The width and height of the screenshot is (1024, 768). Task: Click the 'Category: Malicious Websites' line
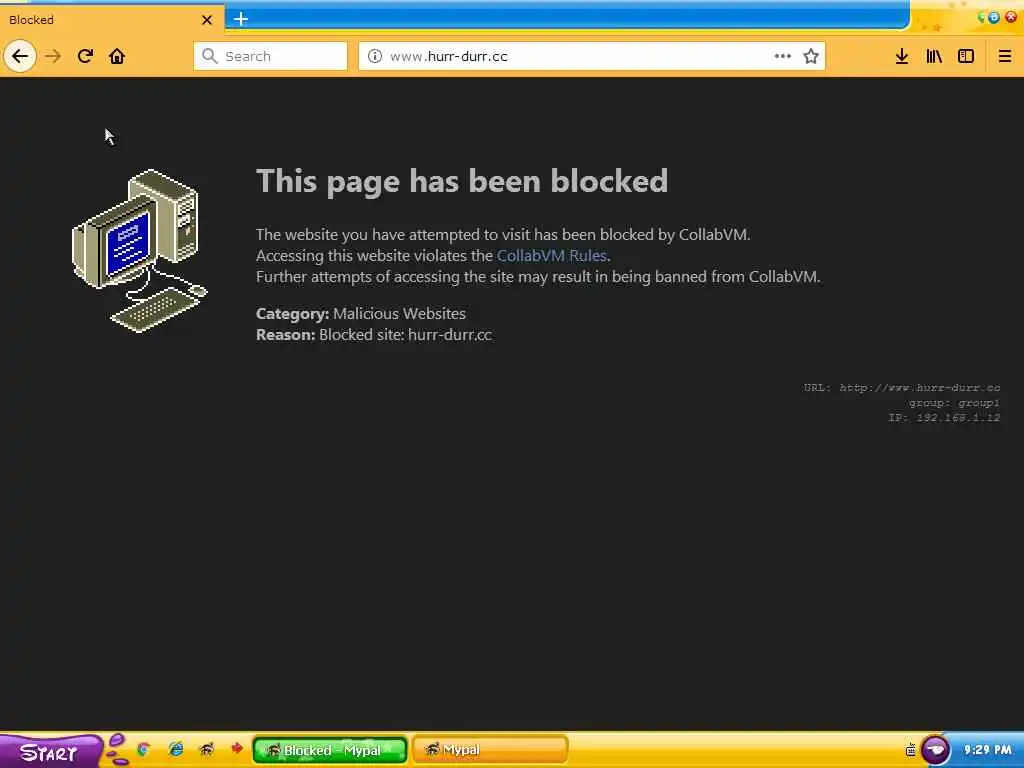pos(360,313)
